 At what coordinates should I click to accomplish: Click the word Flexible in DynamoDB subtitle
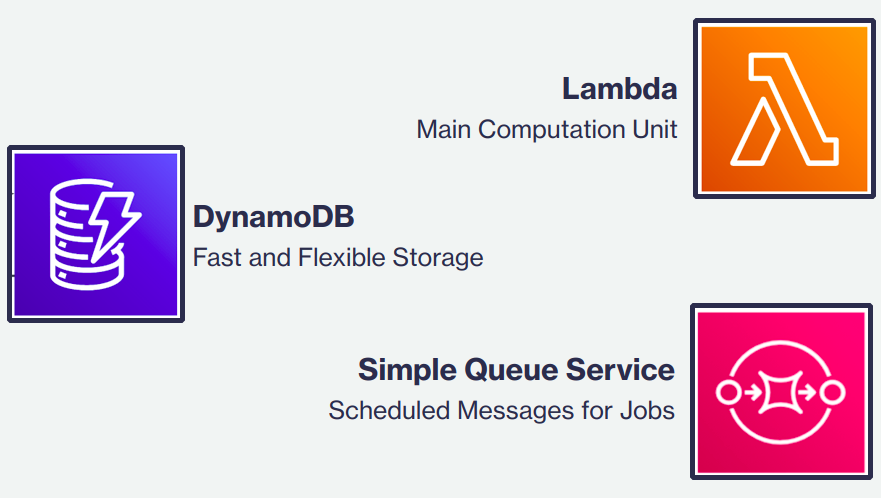(x=342, y=257)
